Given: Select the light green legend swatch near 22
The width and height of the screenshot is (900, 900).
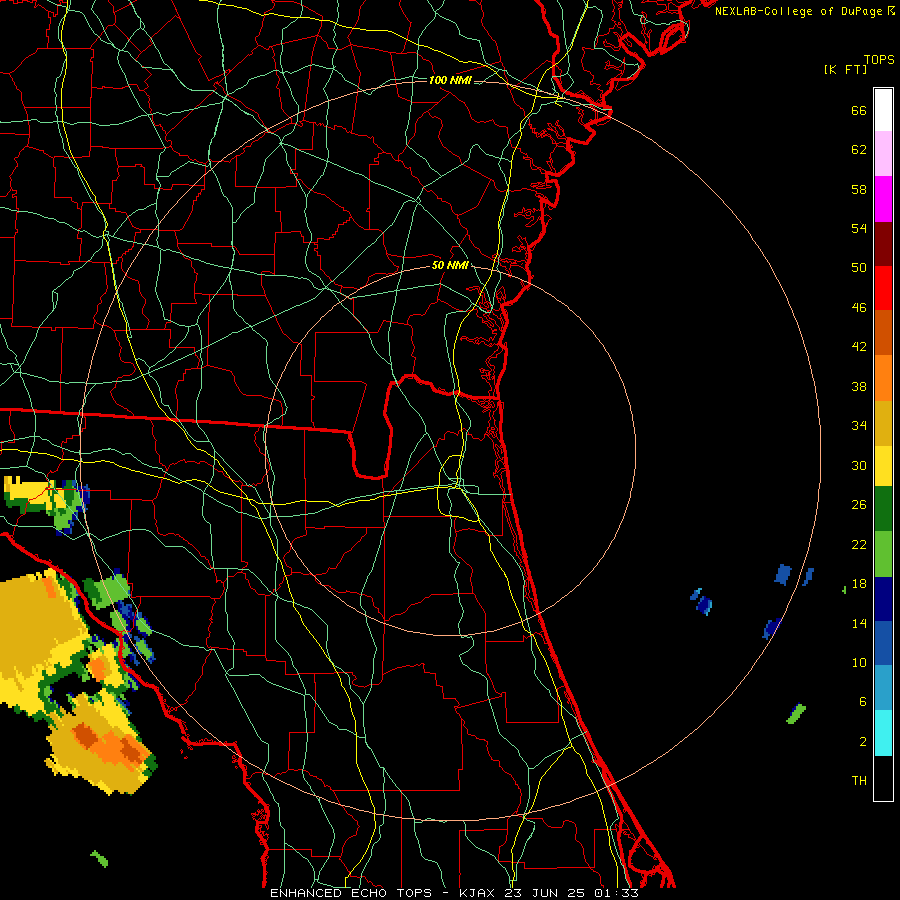Looking at the screenshot, I should [x=883, y=554].
